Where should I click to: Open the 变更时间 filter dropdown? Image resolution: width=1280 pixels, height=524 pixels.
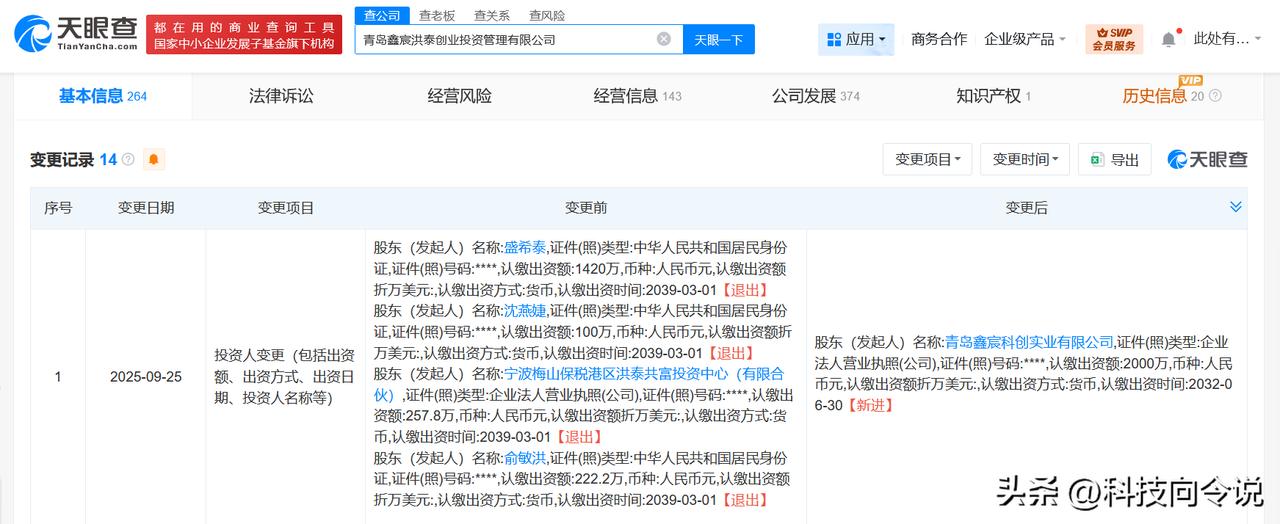1025,159
